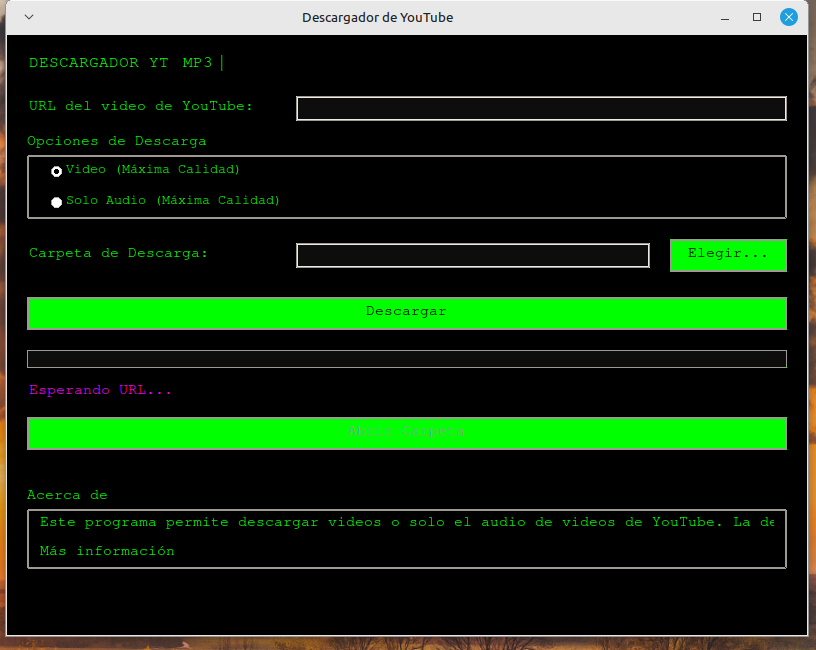Focus the YouTube video URL input field
816x650 pixels.
tap(541, 108)
